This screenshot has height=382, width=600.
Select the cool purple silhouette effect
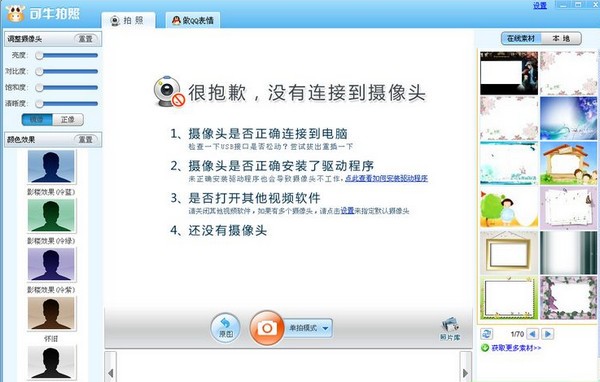(x=51, y=264)
